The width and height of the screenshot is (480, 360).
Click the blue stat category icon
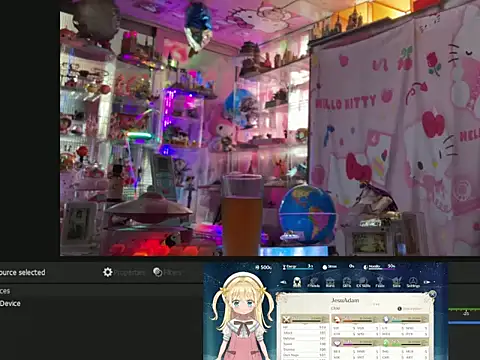386,319
